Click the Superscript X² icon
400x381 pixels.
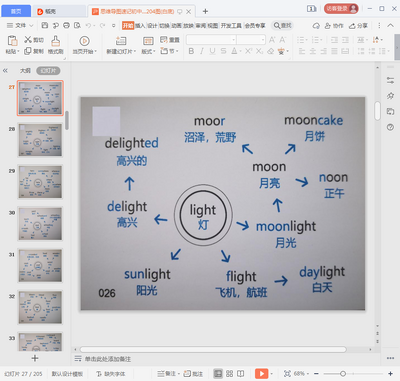tap(249, 51)
